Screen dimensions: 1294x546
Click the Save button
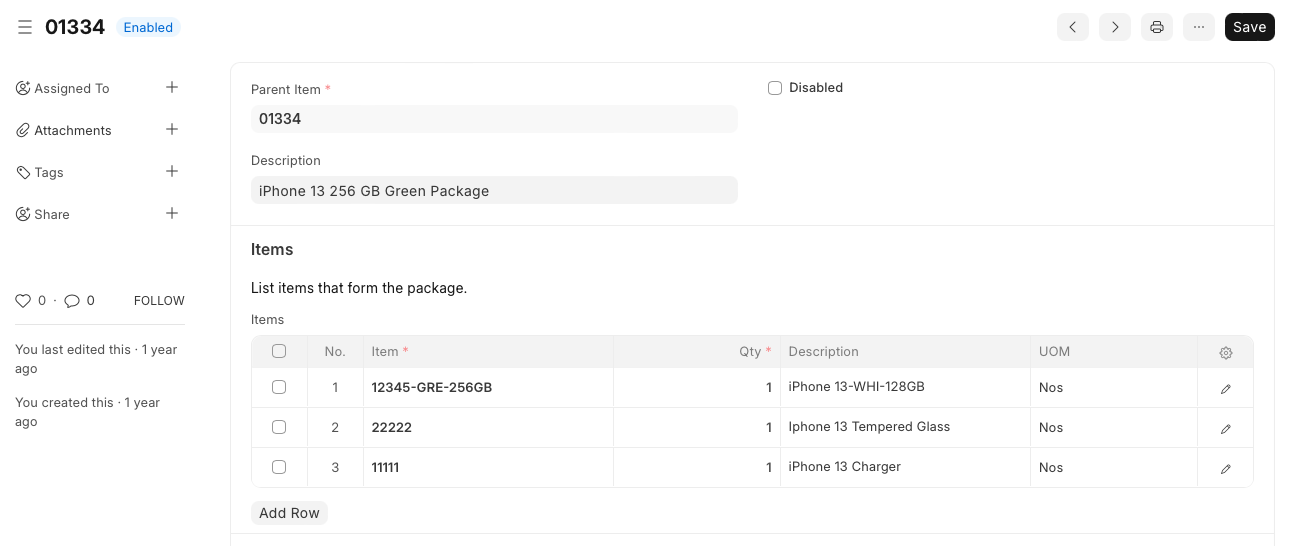(1249, 27)
